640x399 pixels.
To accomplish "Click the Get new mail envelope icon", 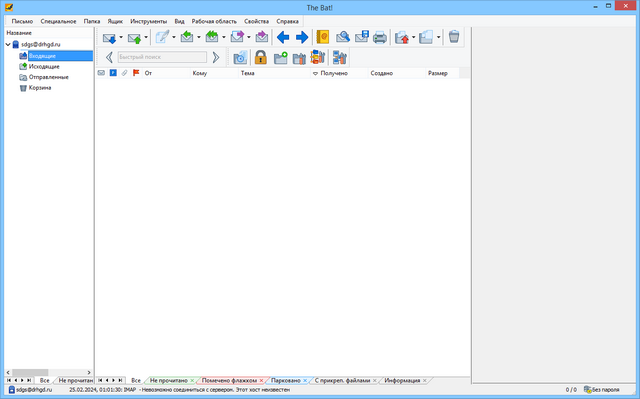I will pos(109,38).
